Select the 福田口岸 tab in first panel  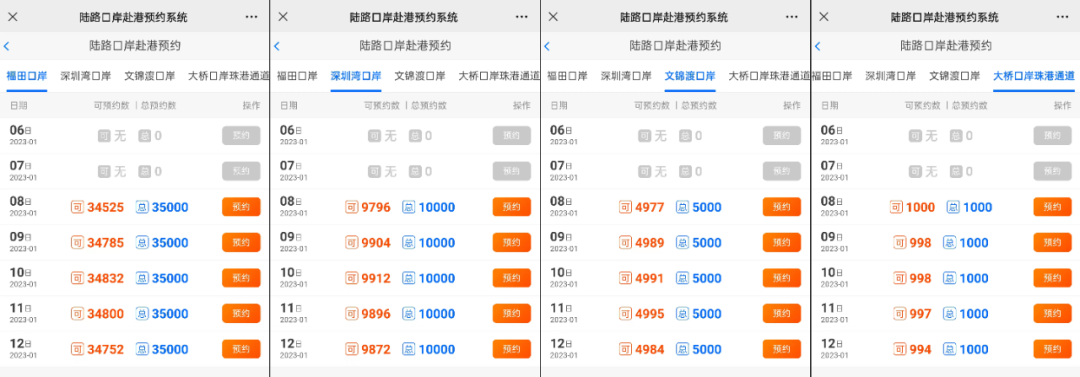point(27,76)
